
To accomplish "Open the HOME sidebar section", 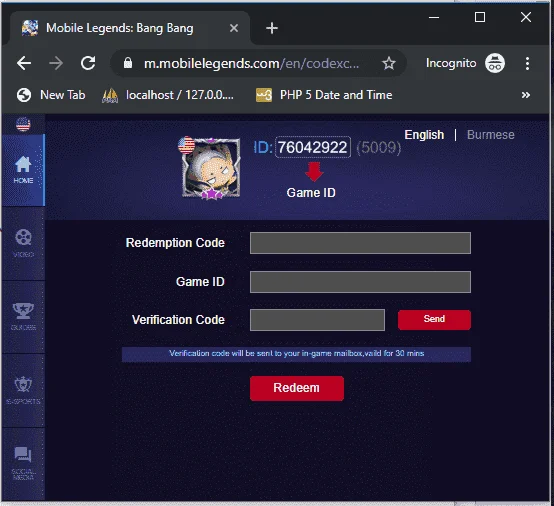I will [23, 170].
